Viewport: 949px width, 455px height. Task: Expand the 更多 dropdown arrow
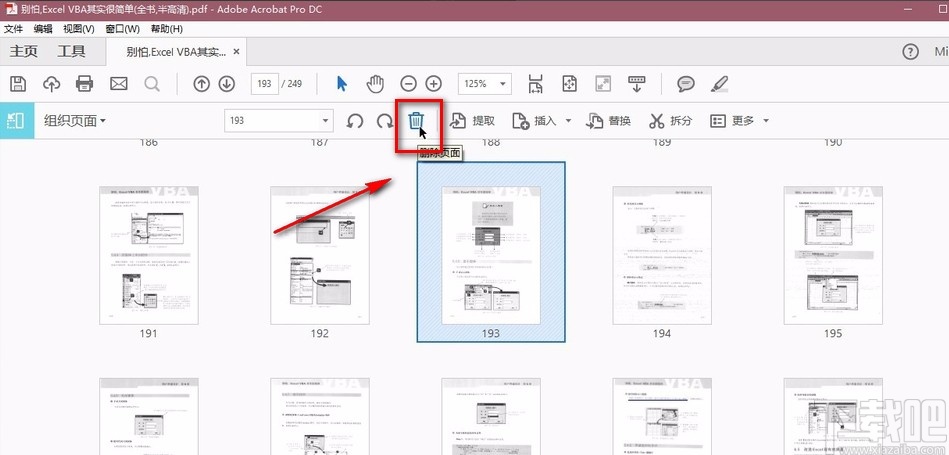(x=766, y=121)
